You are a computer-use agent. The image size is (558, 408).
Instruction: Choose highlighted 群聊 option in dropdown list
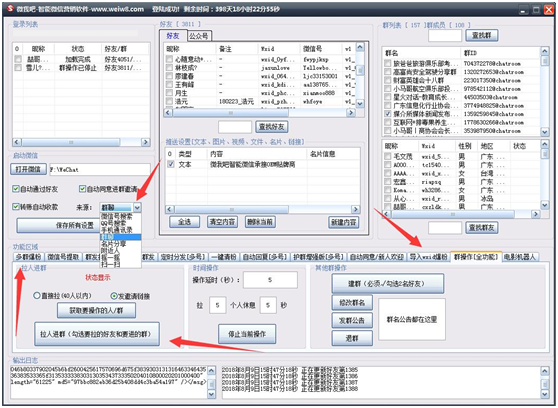click(121, 237)
